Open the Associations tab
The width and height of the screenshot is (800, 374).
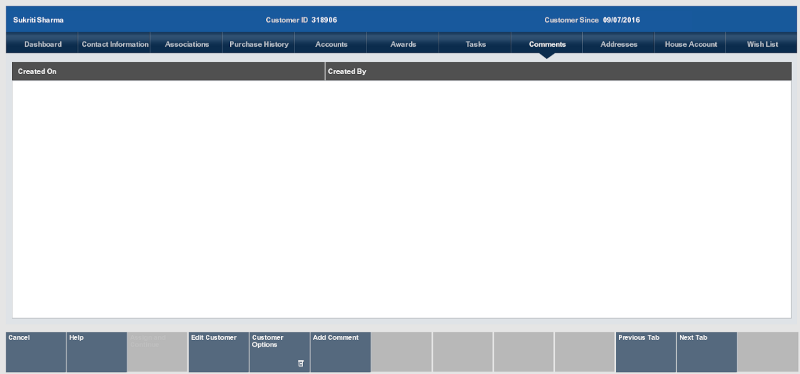187,44
